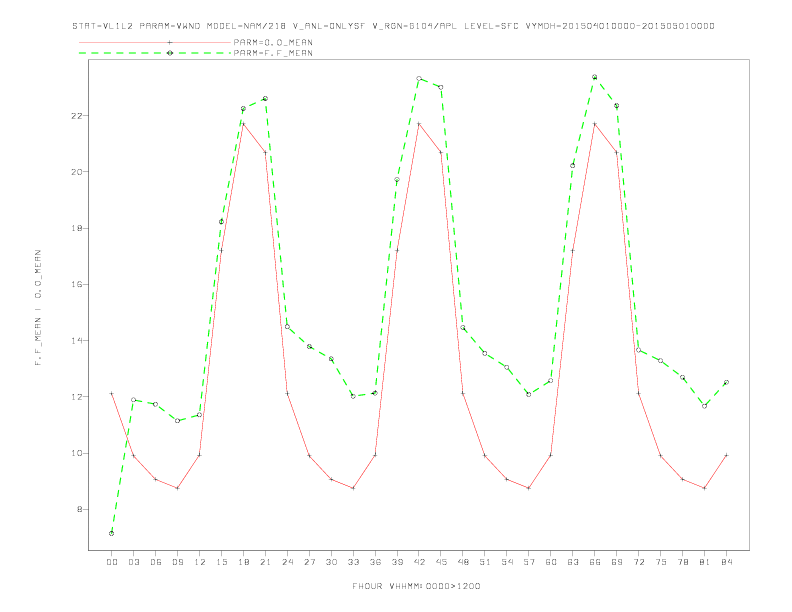The image size is (792, 612).
Task: Click the x-axis tick label 24
Action: point(287,562)
